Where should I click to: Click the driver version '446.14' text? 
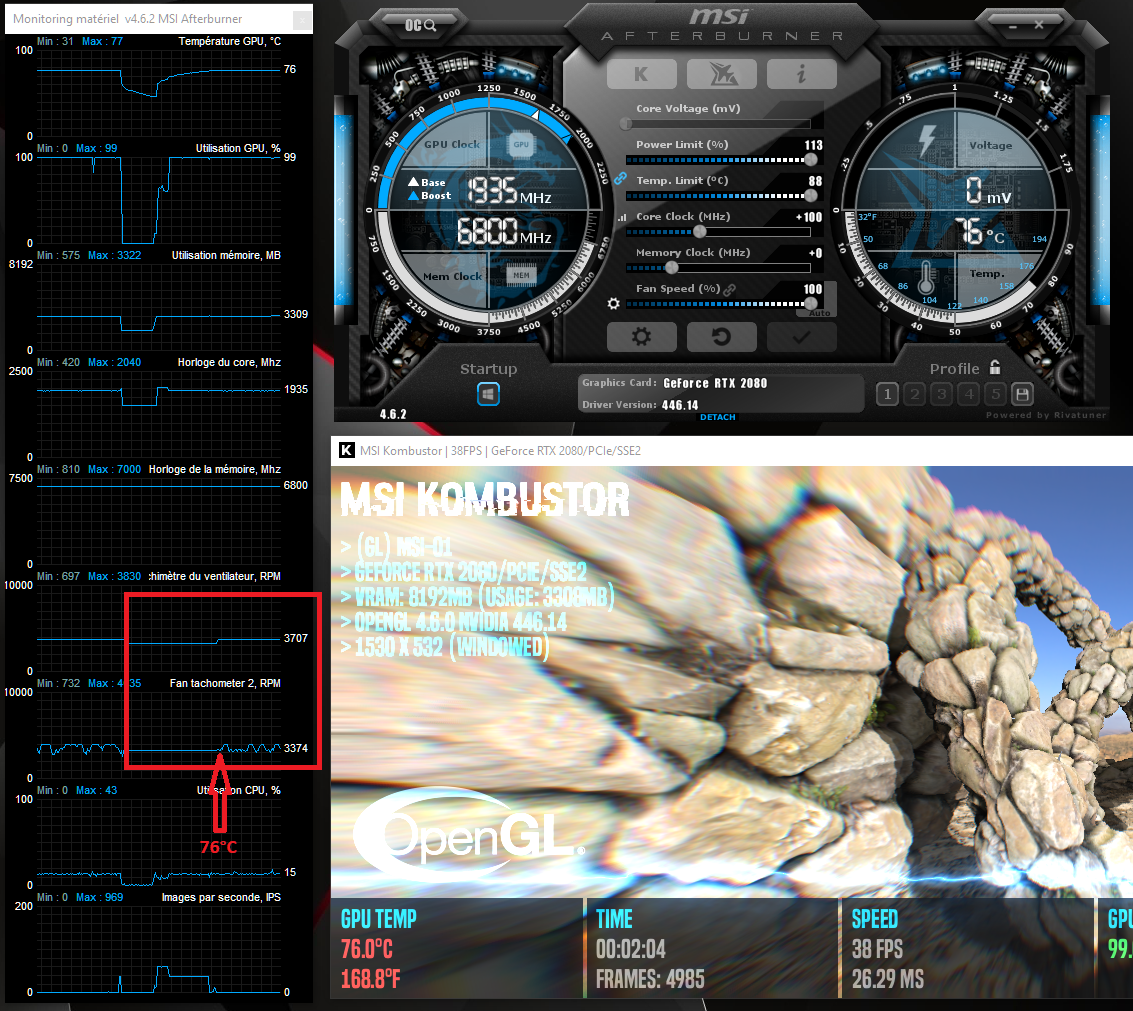tap(680, 405)
